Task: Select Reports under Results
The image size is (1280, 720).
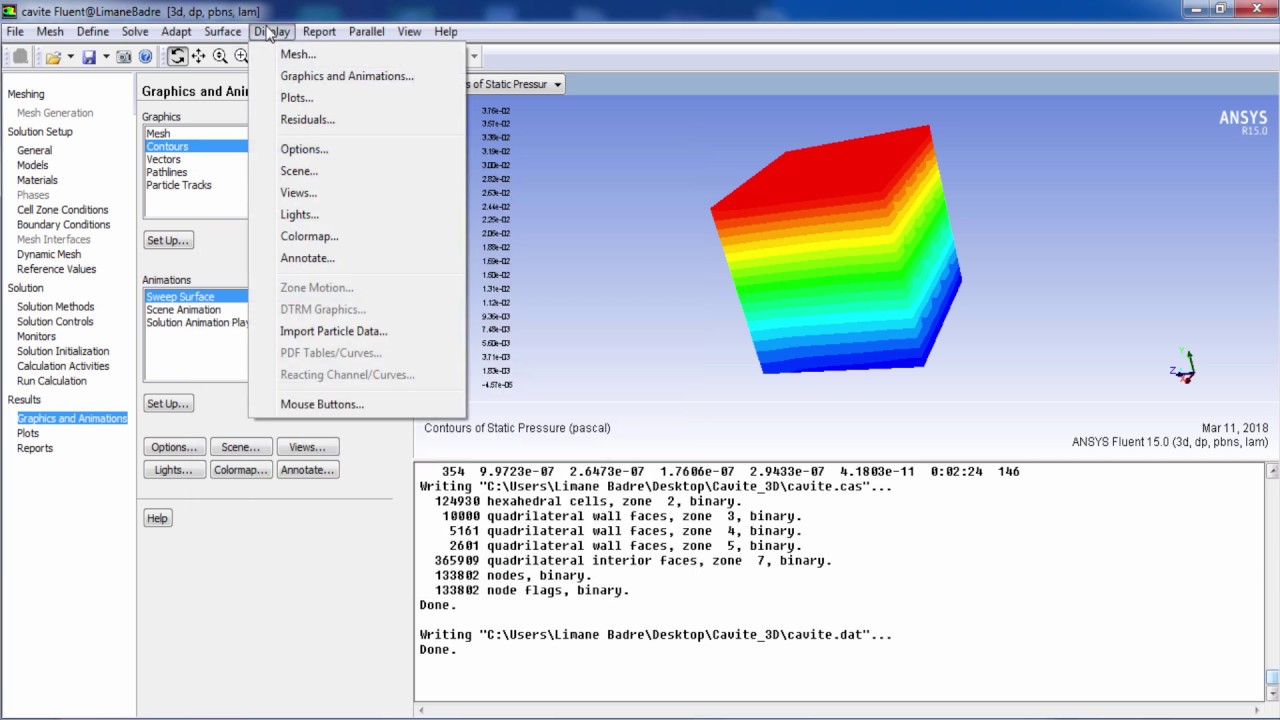Action: tap(35, 449)
